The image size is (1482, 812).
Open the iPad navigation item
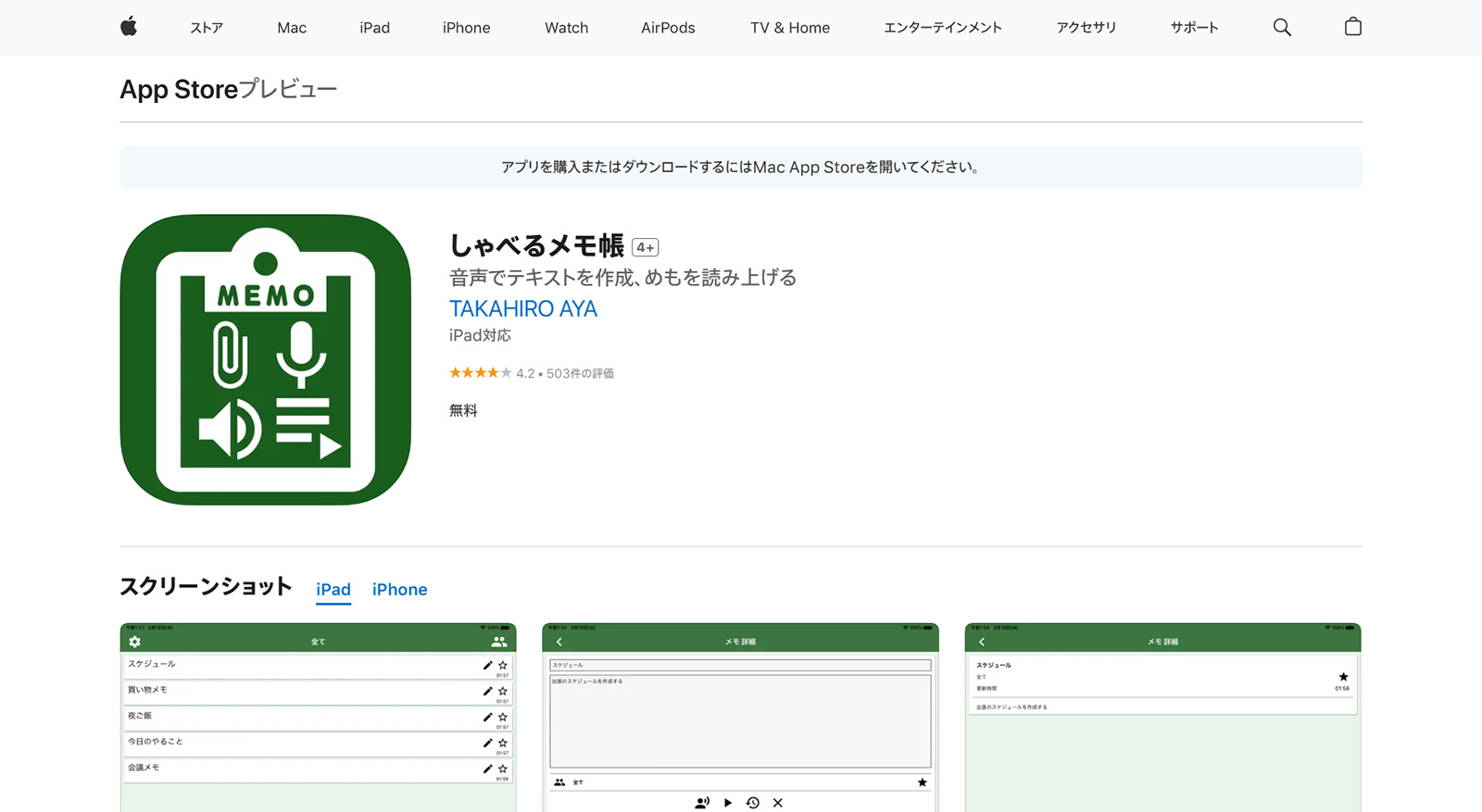coord(375,28)
